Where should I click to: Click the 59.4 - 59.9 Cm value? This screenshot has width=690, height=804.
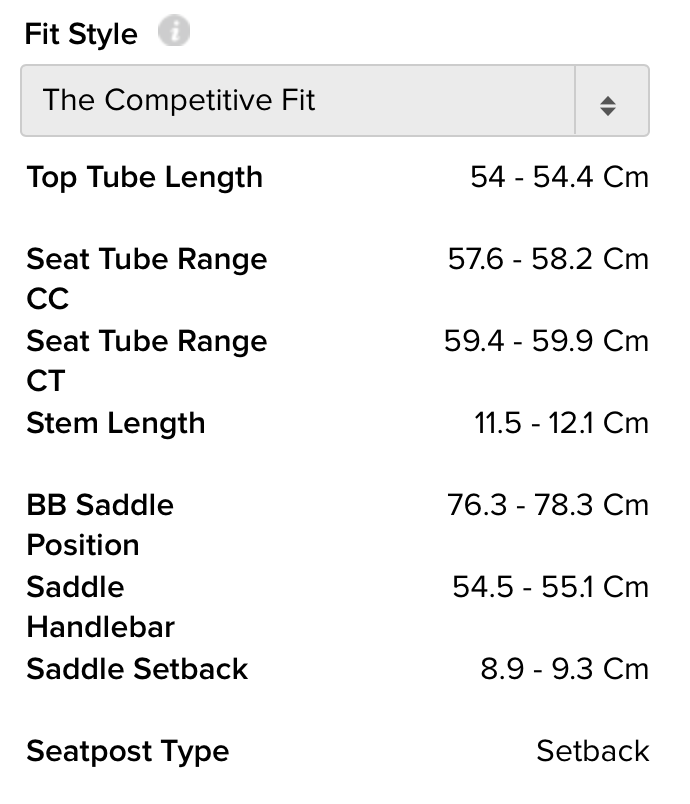(x=546, y=341)
